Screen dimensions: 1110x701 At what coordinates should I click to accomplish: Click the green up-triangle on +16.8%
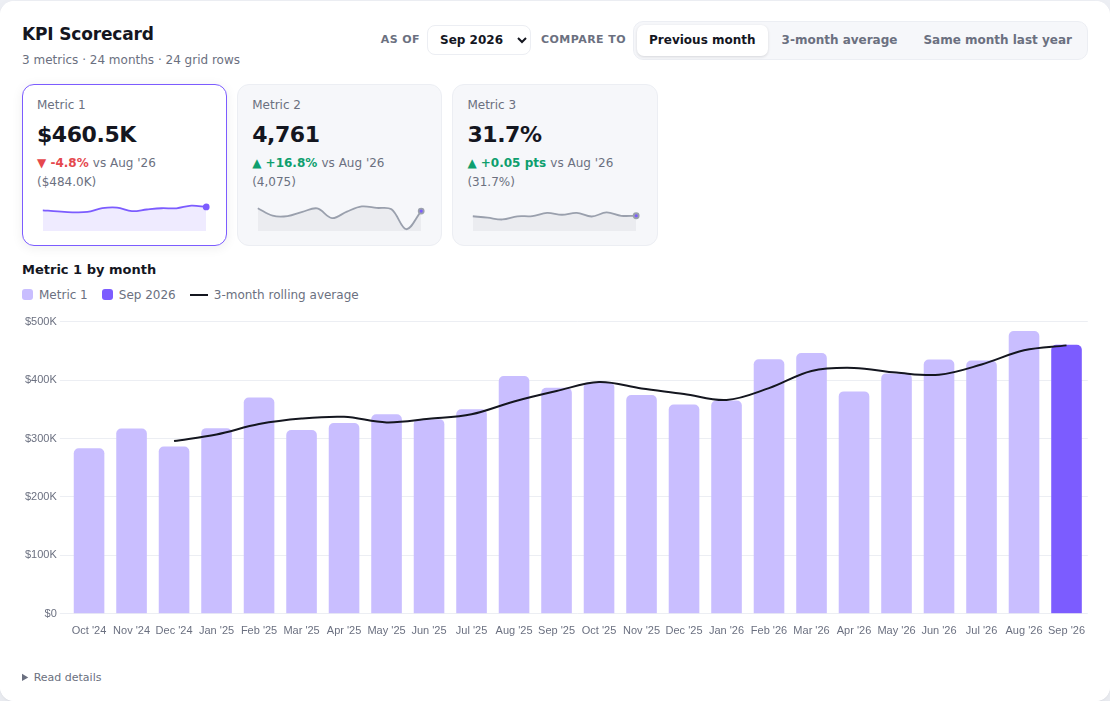[x=257, y=164]
